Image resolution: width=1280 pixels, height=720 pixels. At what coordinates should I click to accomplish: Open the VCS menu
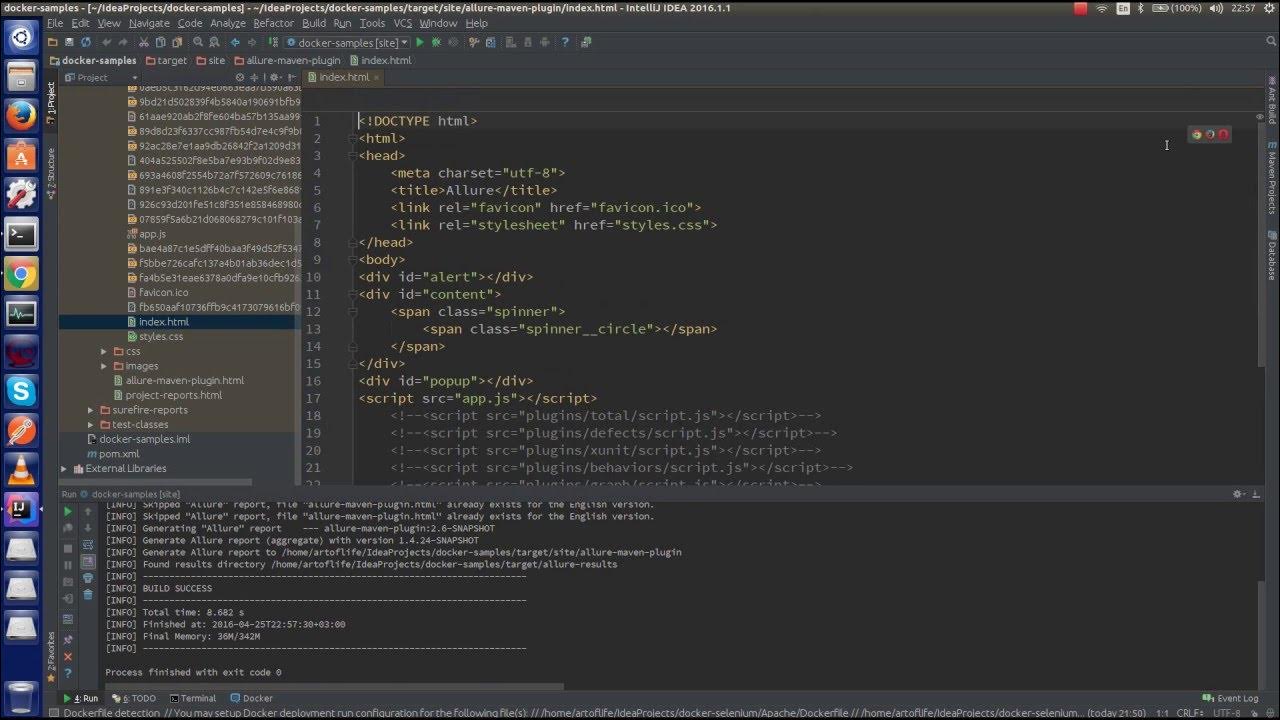coord(402,23)
